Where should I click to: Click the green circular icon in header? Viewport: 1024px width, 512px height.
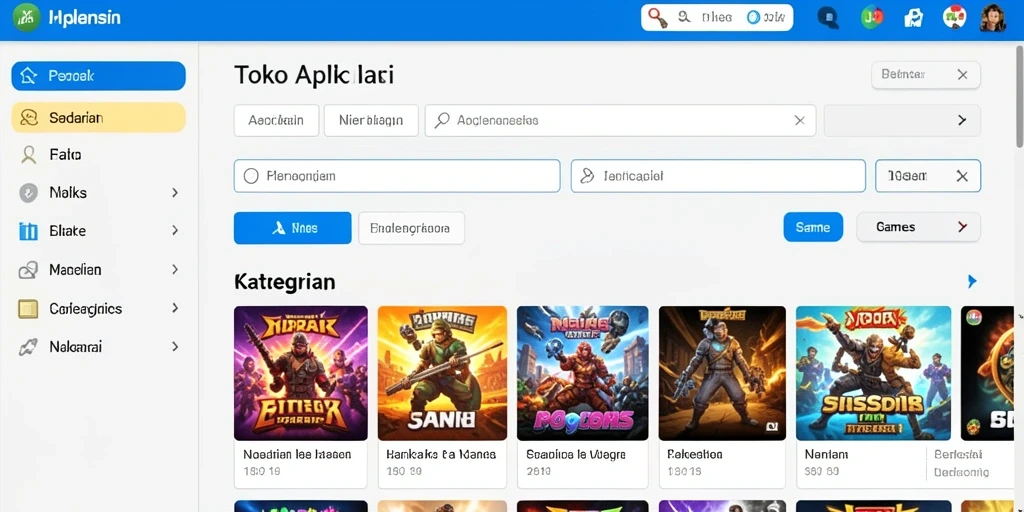point(872,18)
